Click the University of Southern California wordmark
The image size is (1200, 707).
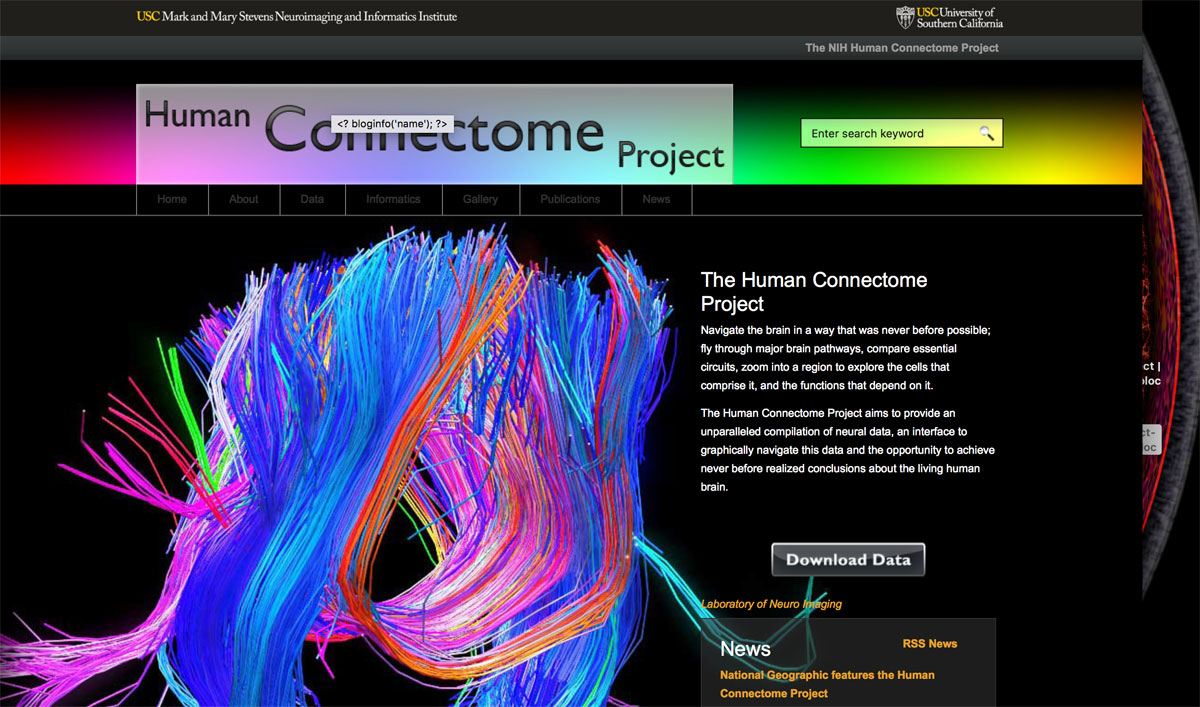(959, 17)
